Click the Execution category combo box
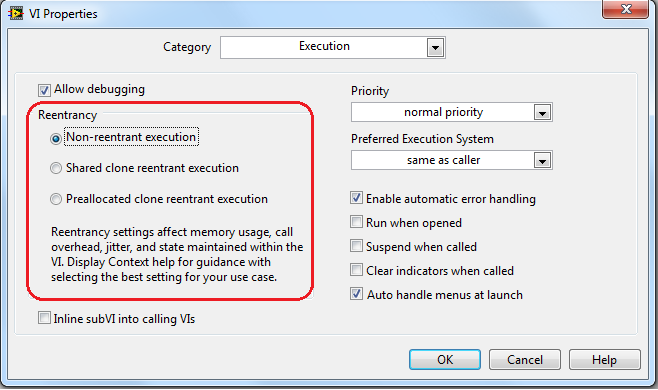 pyautogui.click(x=332, y=47)
